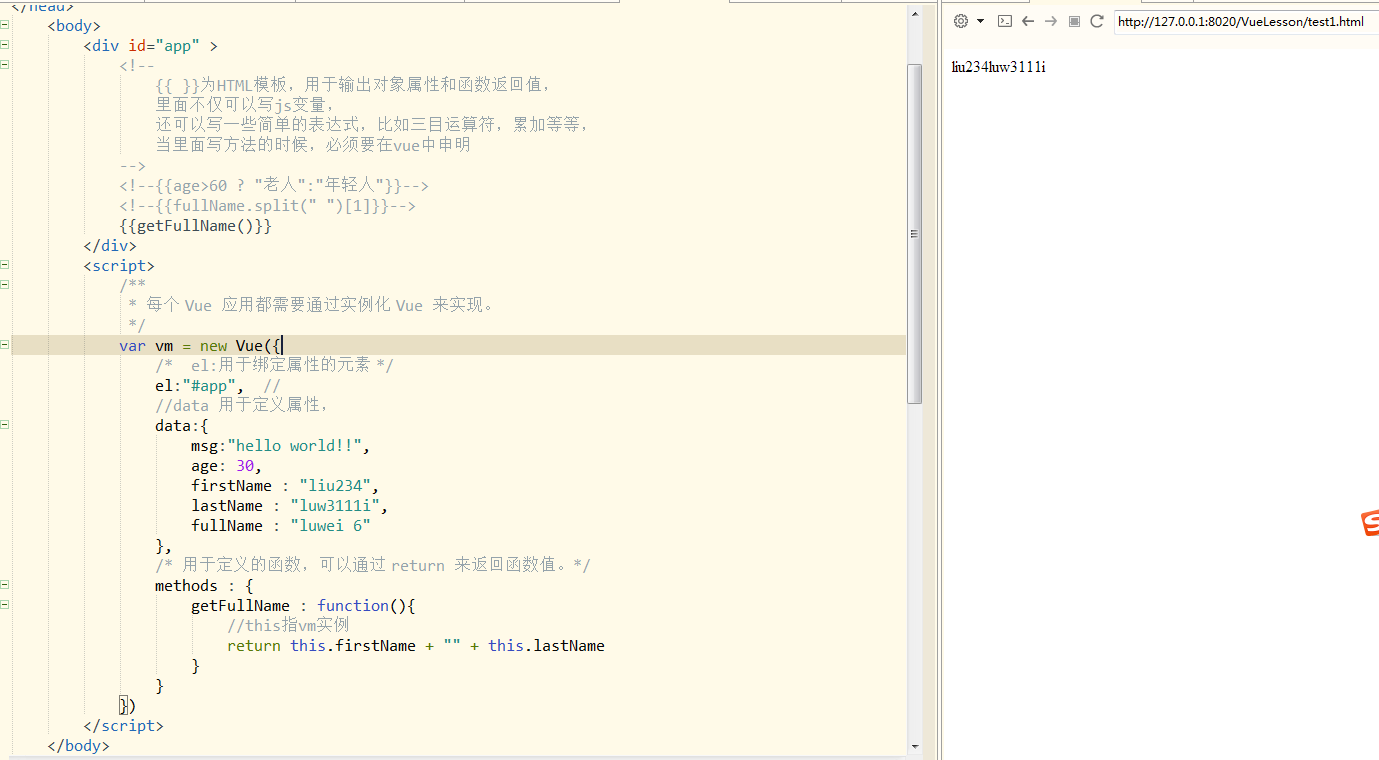Click the editor scrollbar up arrow
This screenshot has height=760, width=1379.
[914, 13]
